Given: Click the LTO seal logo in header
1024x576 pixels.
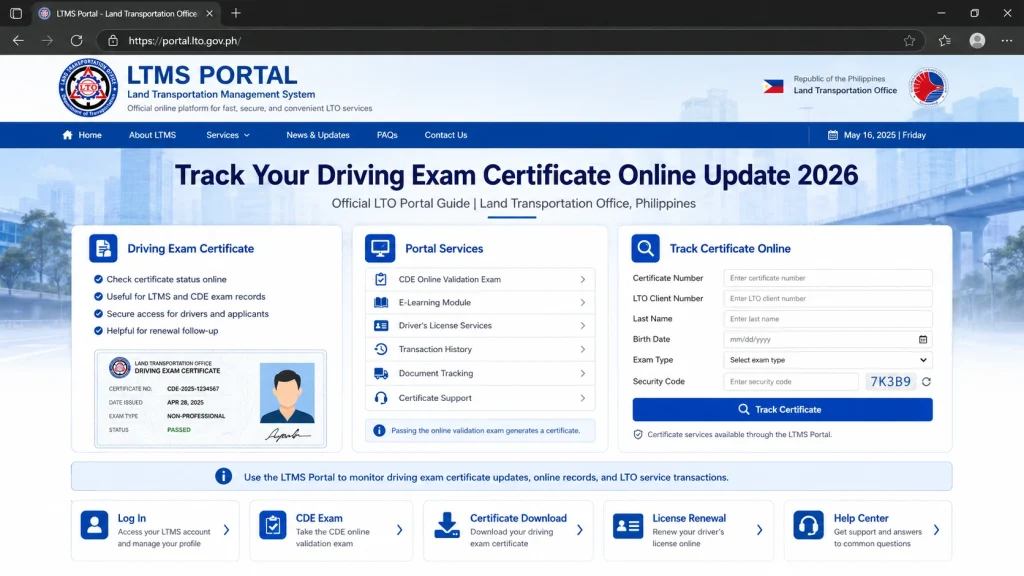Looking at the screenshot, I should 88,88.
